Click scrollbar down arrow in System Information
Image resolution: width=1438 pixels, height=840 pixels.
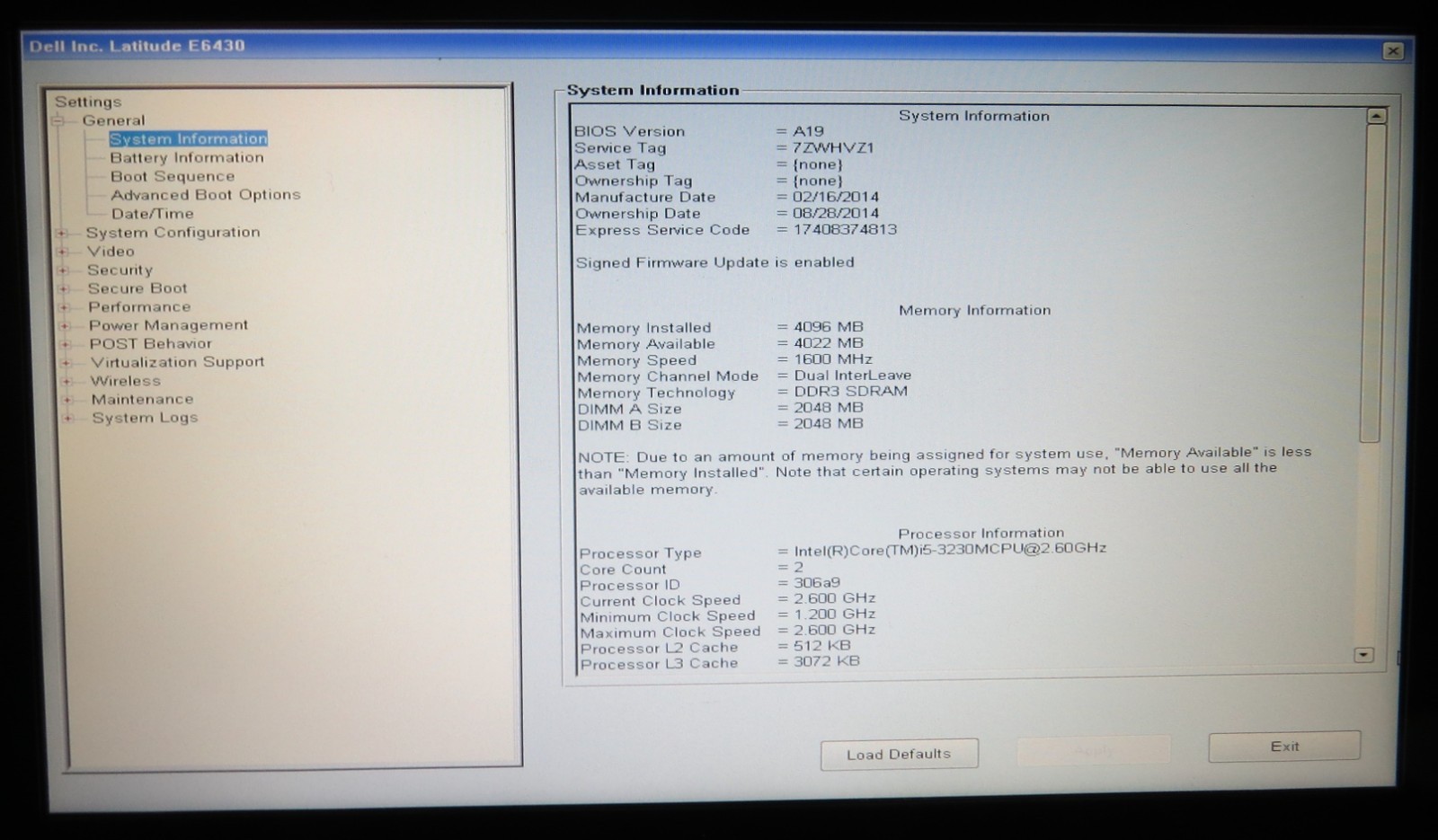(1363, 656)
